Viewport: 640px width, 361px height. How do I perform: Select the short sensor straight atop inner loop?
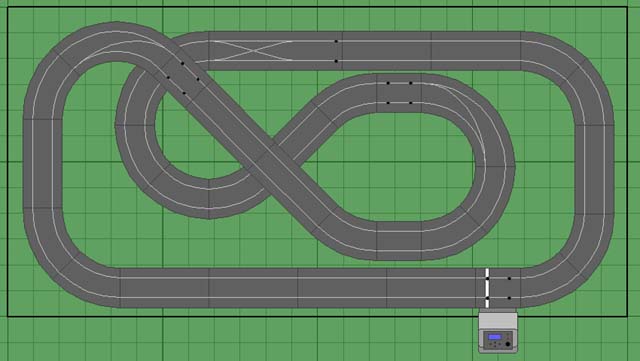tap(399, 93)
